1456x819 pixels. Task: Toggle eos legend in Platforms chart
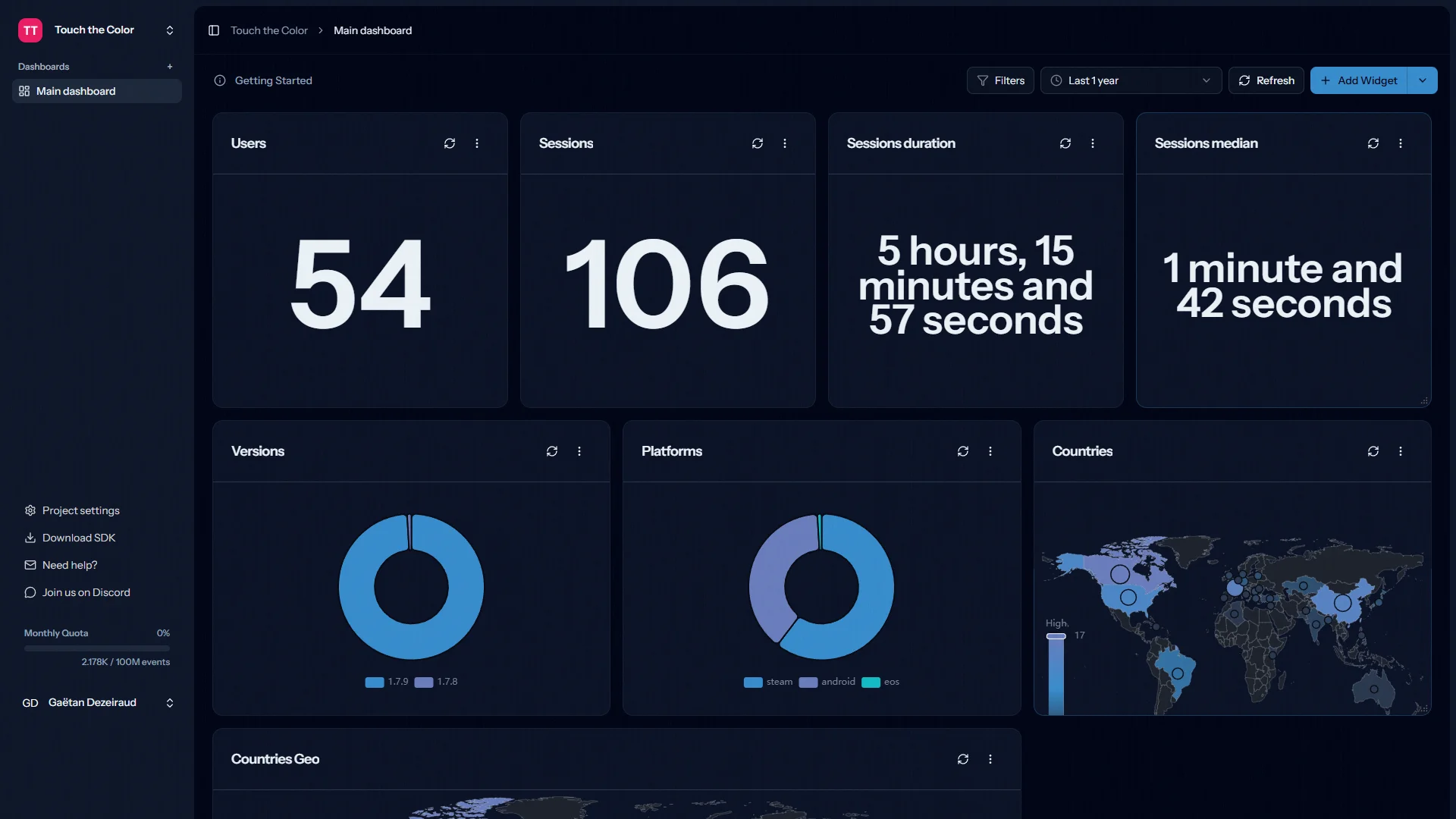tap(880, 682)
